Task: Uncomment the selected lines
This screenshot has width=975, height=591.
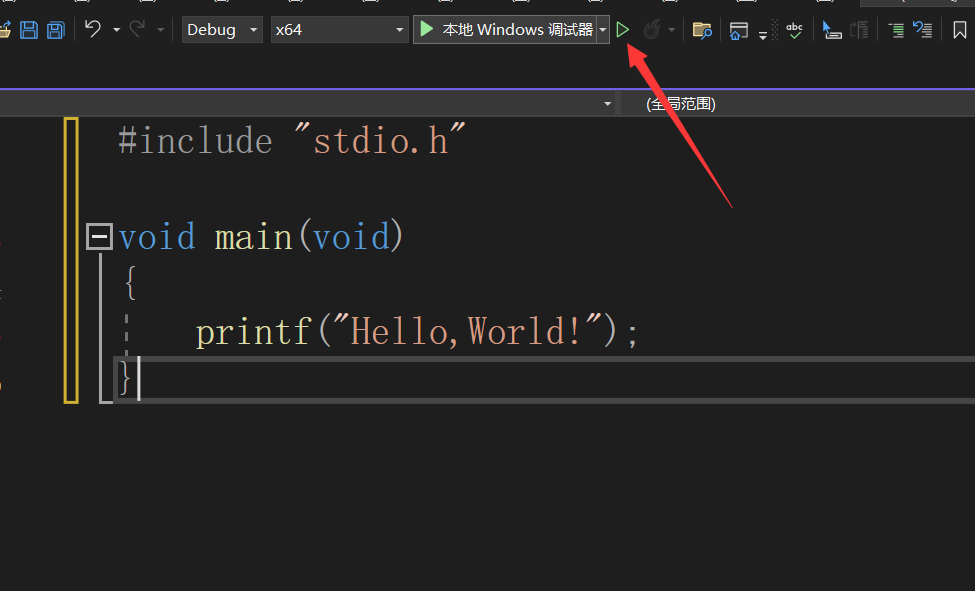Action: pos(923,30)
